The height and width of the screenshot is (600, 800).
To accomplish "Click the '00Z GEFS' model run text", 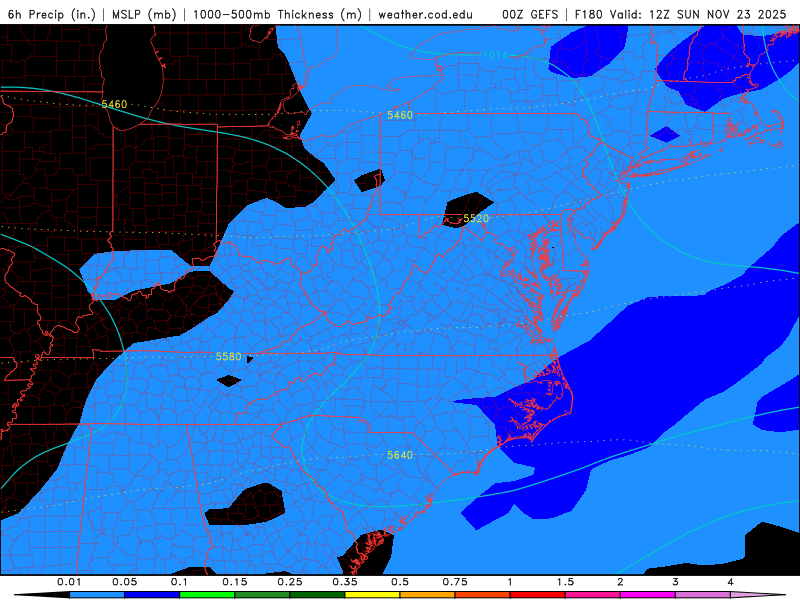I will point(530,14).
